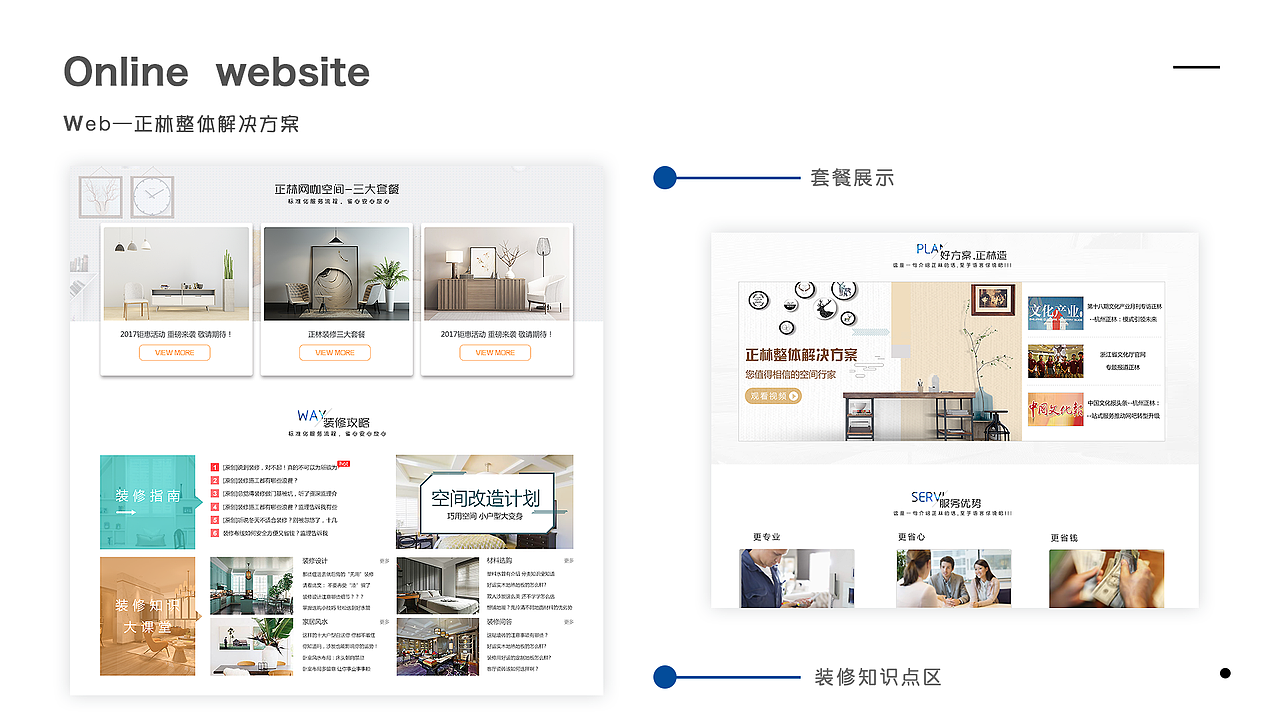
Task: Open the 材料选购 section heading
Action: 499,561
